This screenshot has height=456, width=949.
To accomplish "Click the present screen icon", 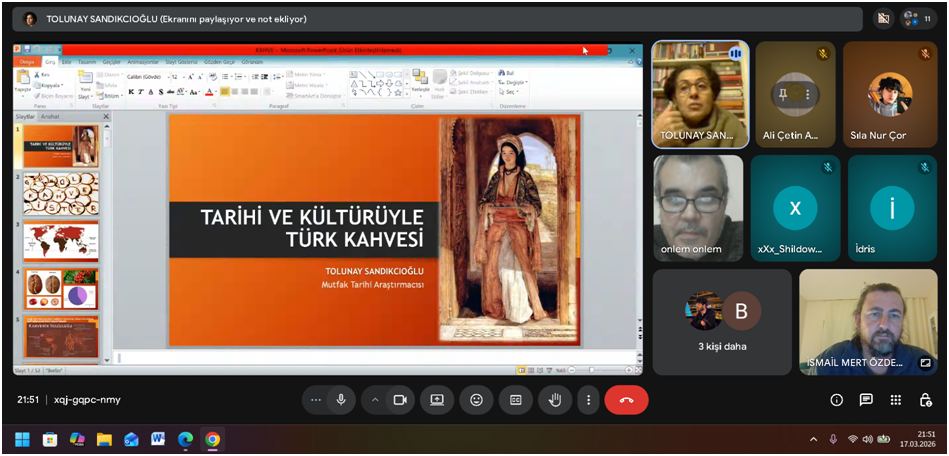I will coord(437,400).
